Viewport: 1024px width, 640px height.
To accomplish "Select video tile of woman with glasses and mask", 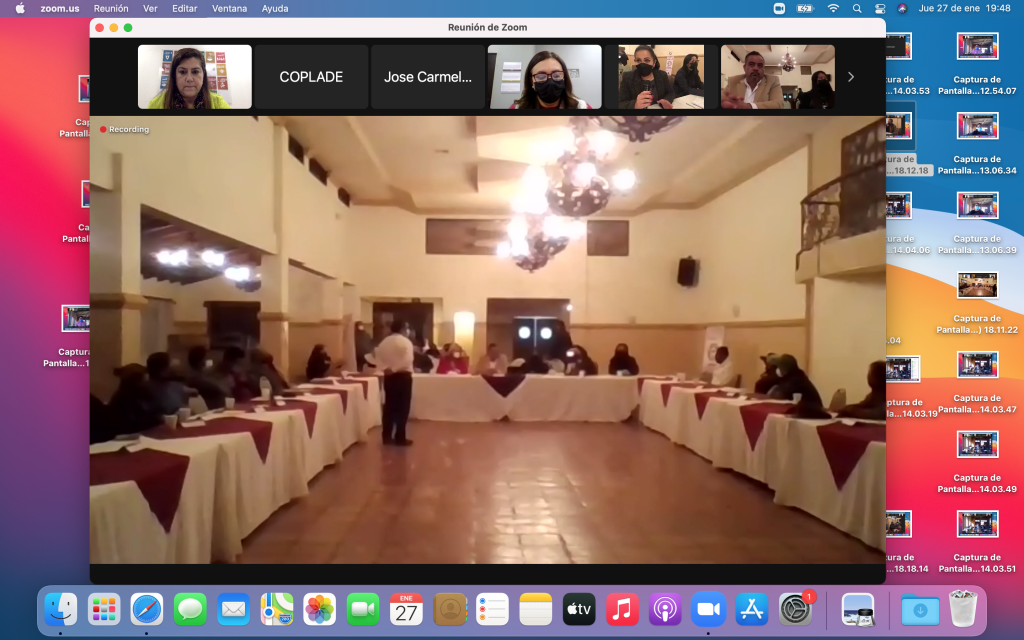I will (545, 77).
